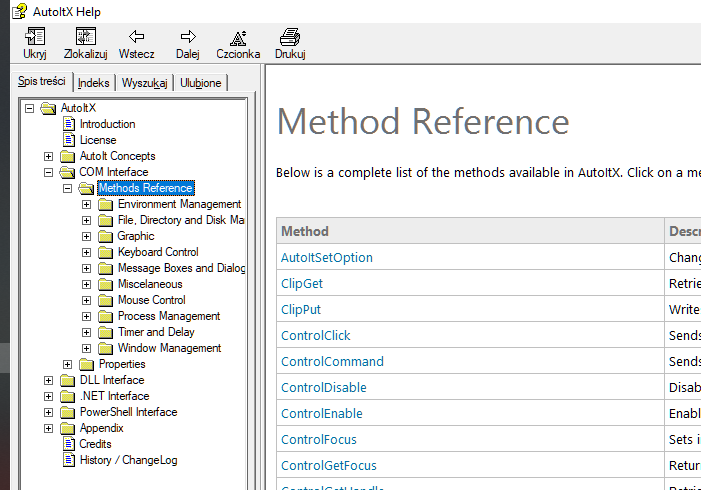Click the Introduction page icon

click(68, 124)
